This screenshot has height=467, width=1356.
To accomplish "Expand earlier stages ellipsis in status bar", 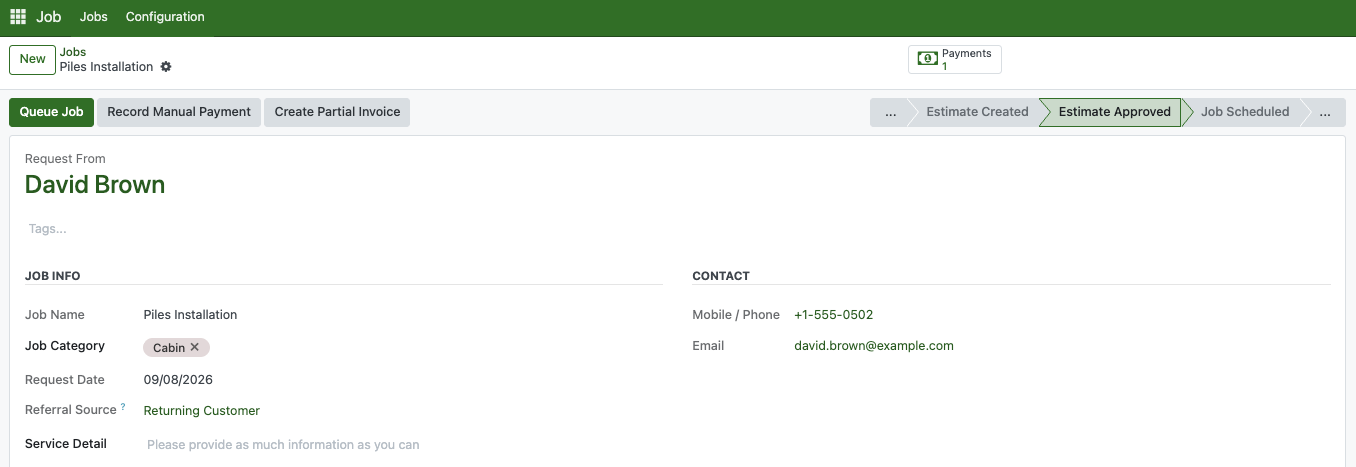I will 890,112.
